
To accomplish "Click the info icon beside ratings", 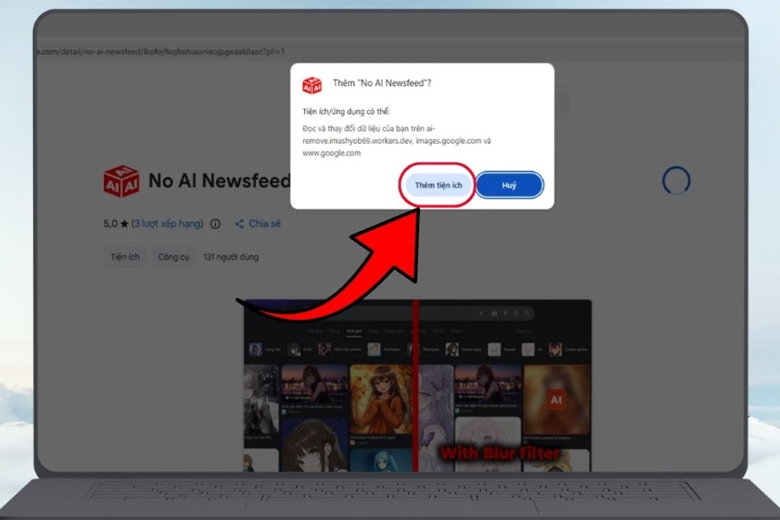I will pyautogui.click(x=215, y=224).
